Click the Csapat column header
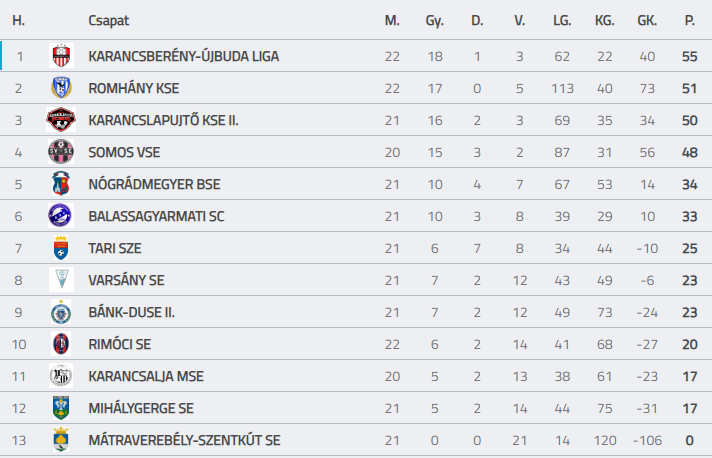Viewport: 712px width, 458px height. click(x=109, y=21)
